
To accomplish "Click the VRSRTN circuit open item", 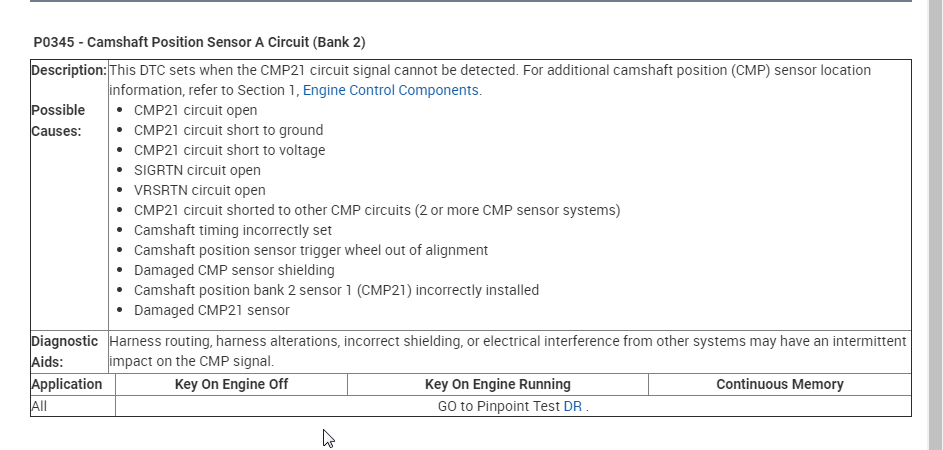I will coord(199,190).
